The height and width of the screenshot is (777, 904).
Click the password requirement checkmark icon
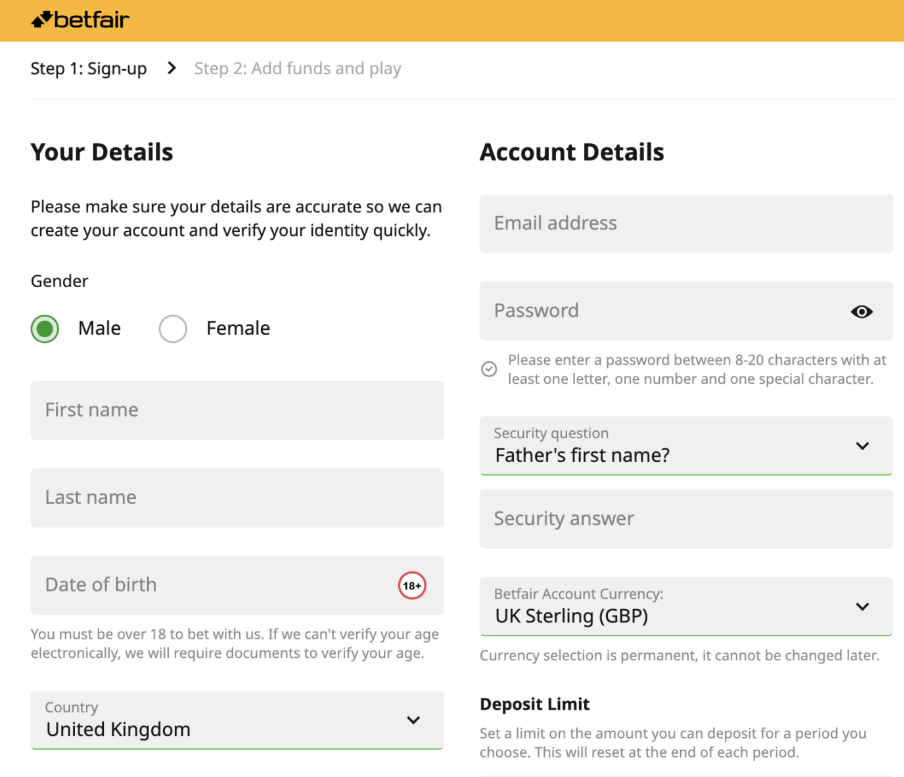(489, 369)
